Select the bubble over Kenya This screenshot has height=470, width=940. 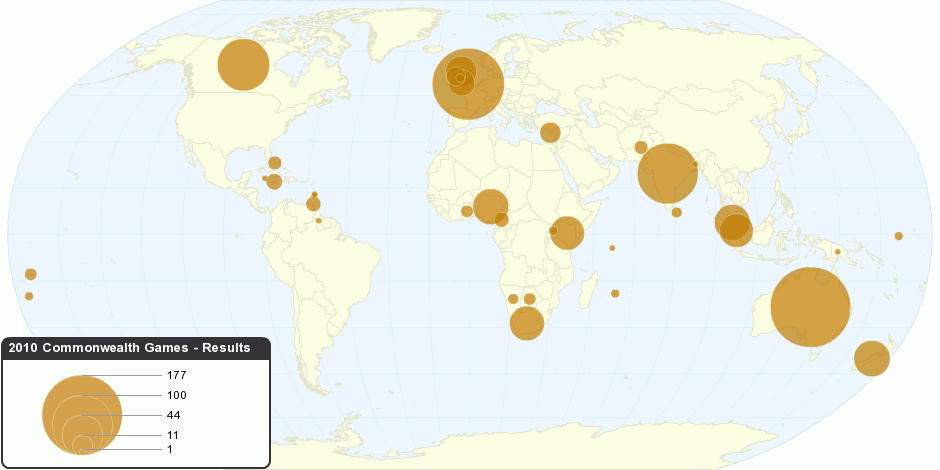[567, 232]
